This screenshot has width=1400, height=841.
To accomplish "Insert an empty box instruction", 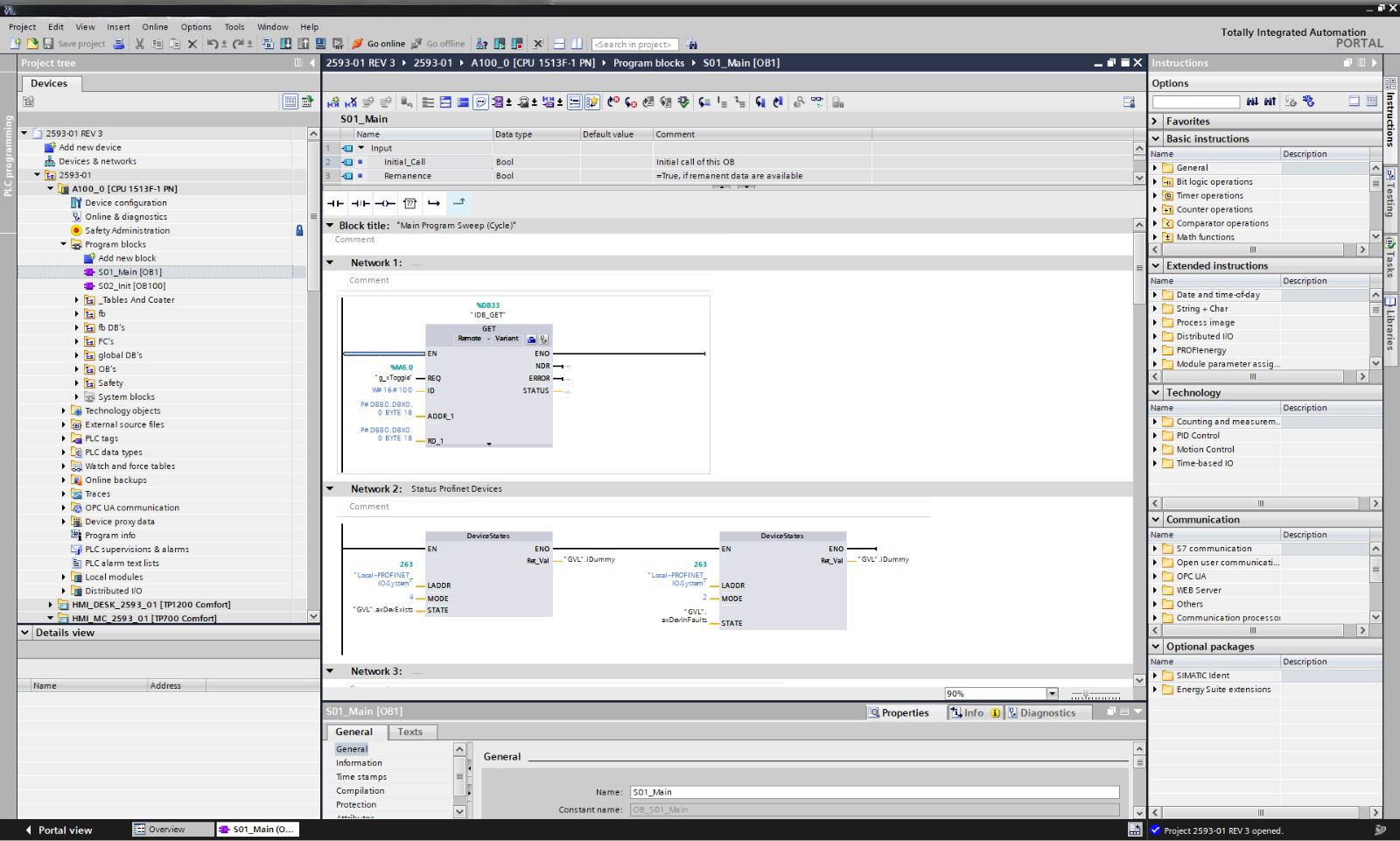I will pos(409,203).
